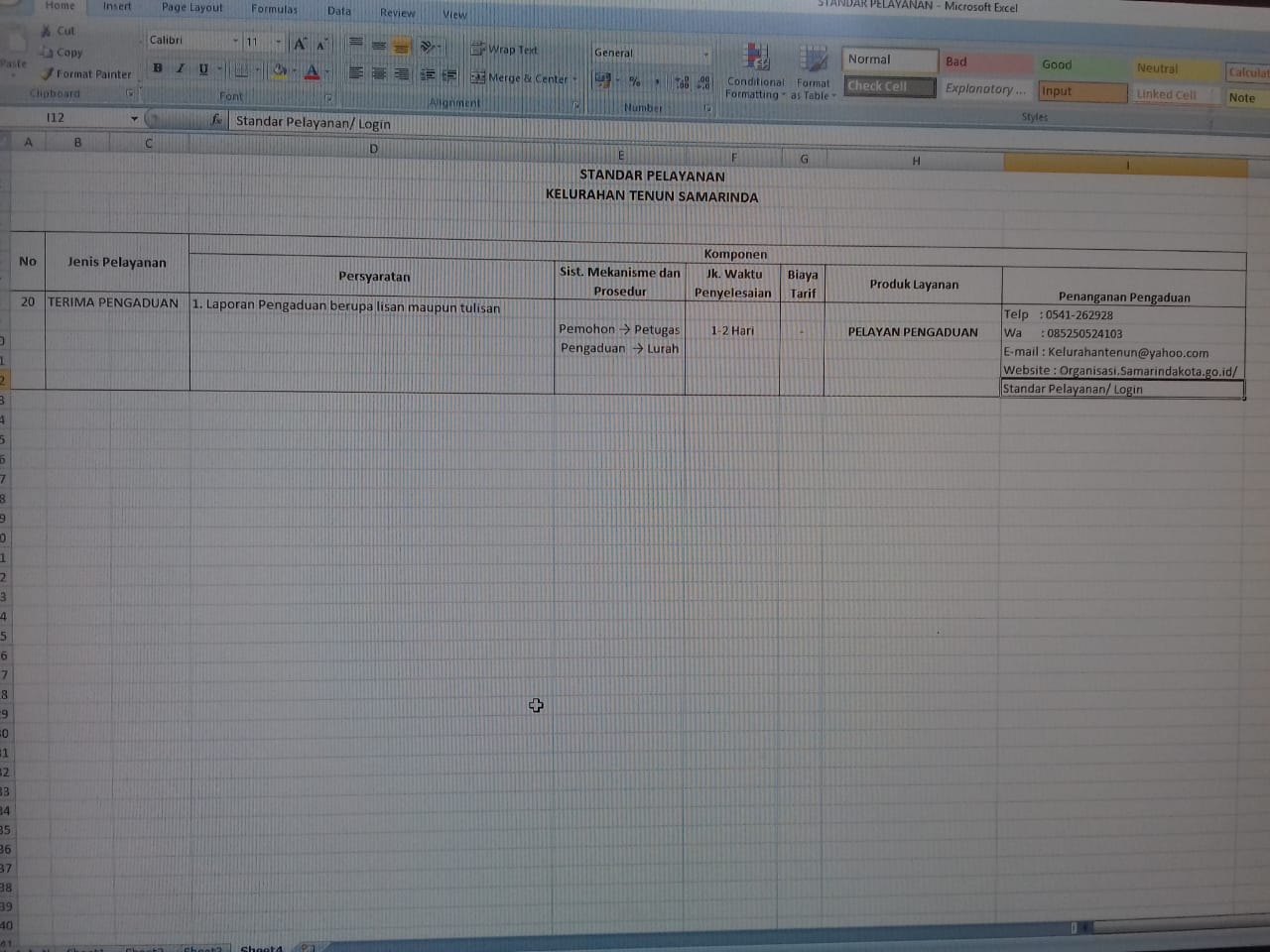Image resolution: width=1270 pixels, height=952 pixels.
Task: Click the Orientation text-angle icon
Action: coord(428,47)
